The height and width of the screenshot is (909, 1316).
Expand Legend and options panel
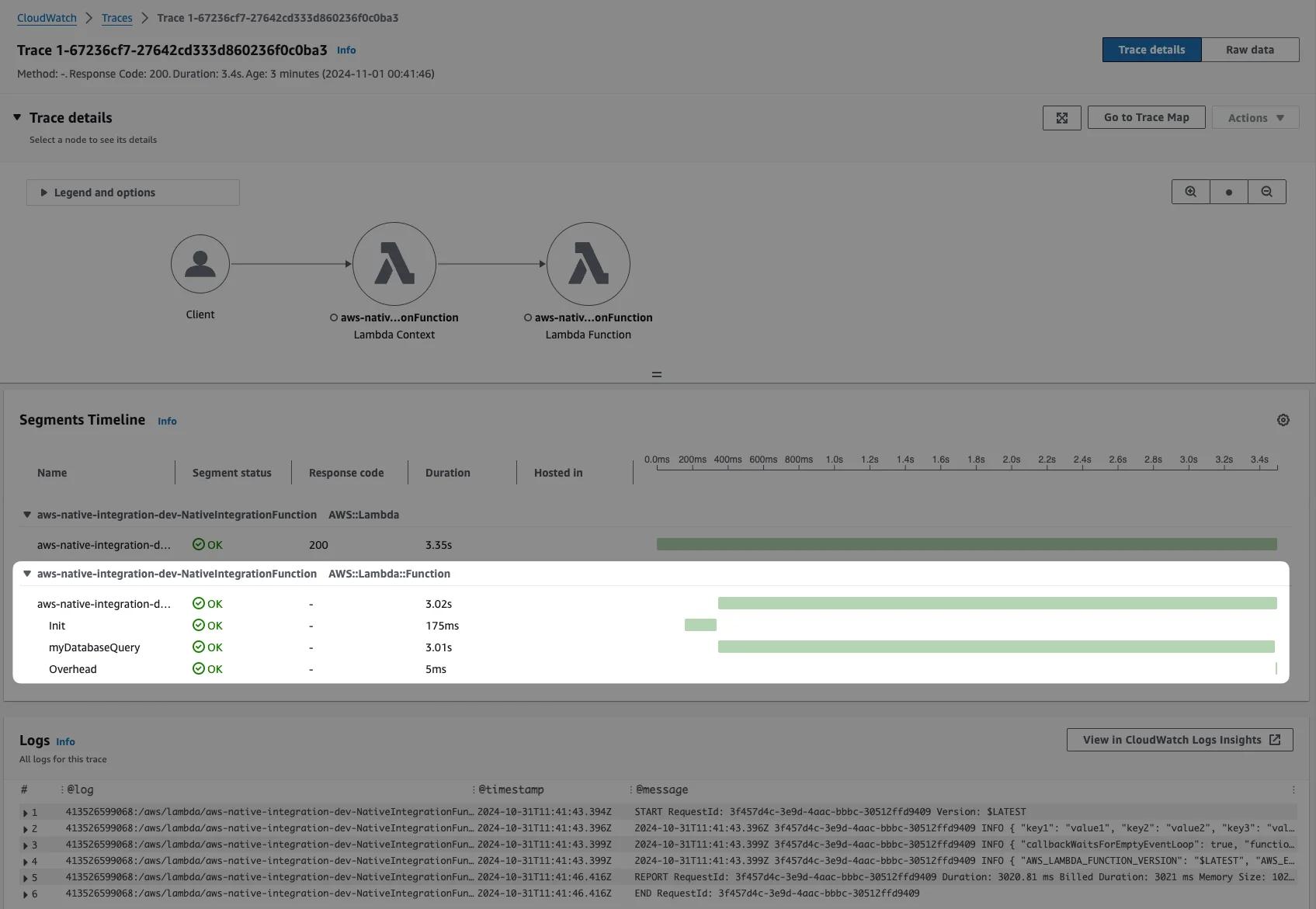(x=132, y=193)
